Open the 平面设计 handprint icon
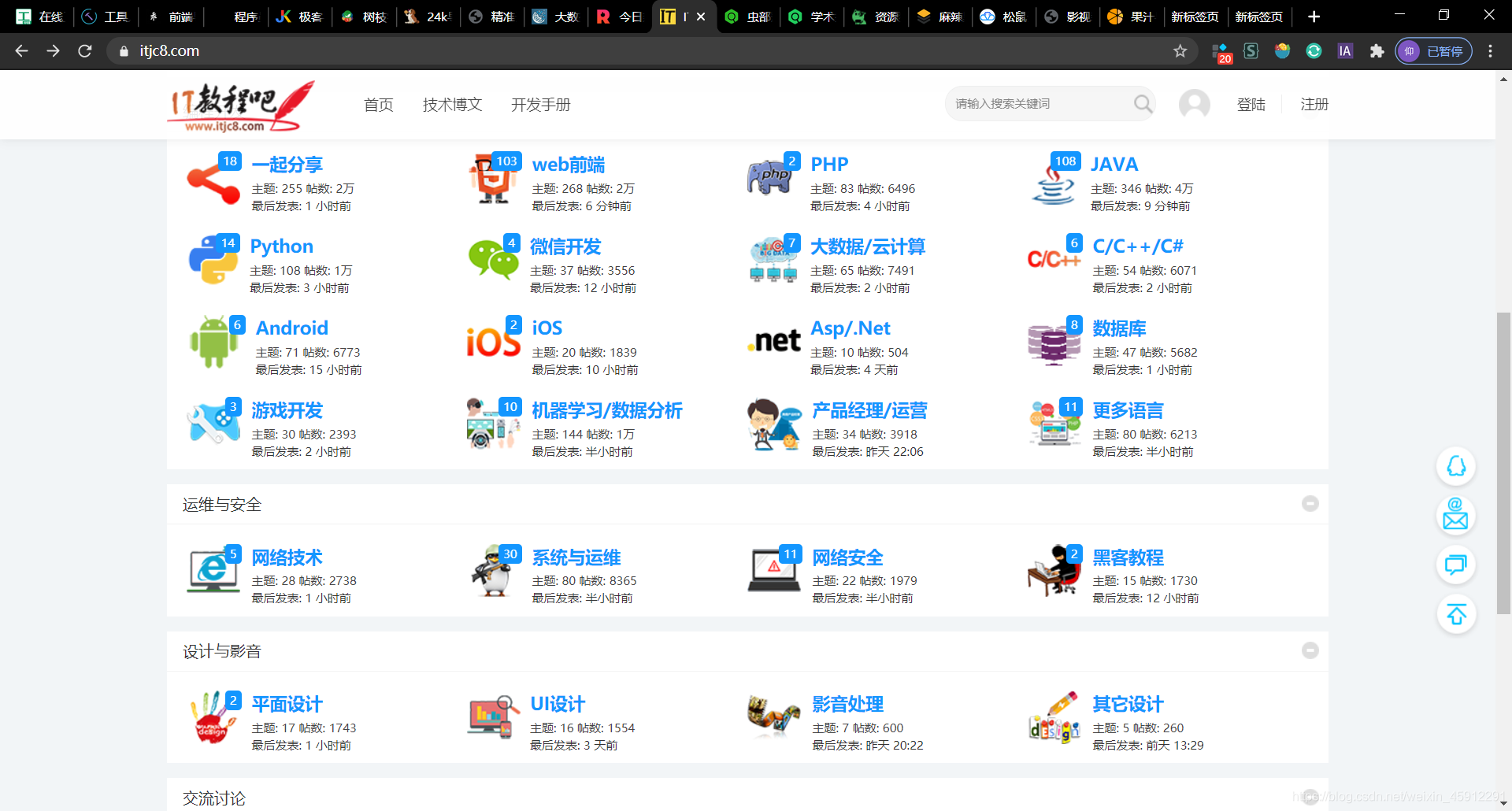 (213, 717)
